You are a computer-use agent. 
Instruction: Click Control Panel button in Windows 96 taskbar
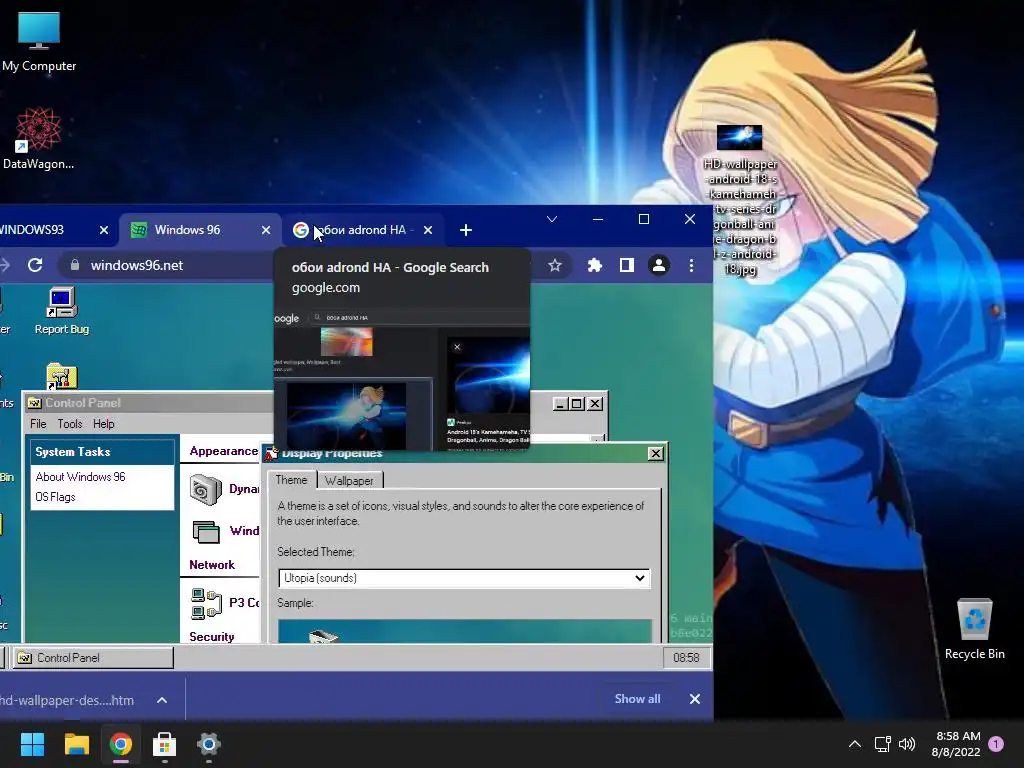point(93,658)
